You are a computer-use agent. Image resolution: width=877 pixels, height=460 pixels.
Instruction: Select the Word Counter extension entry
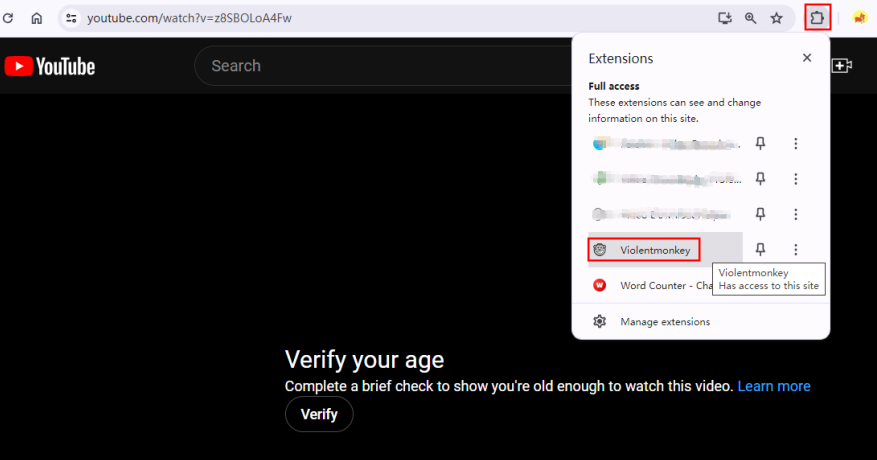coord(665,285)
